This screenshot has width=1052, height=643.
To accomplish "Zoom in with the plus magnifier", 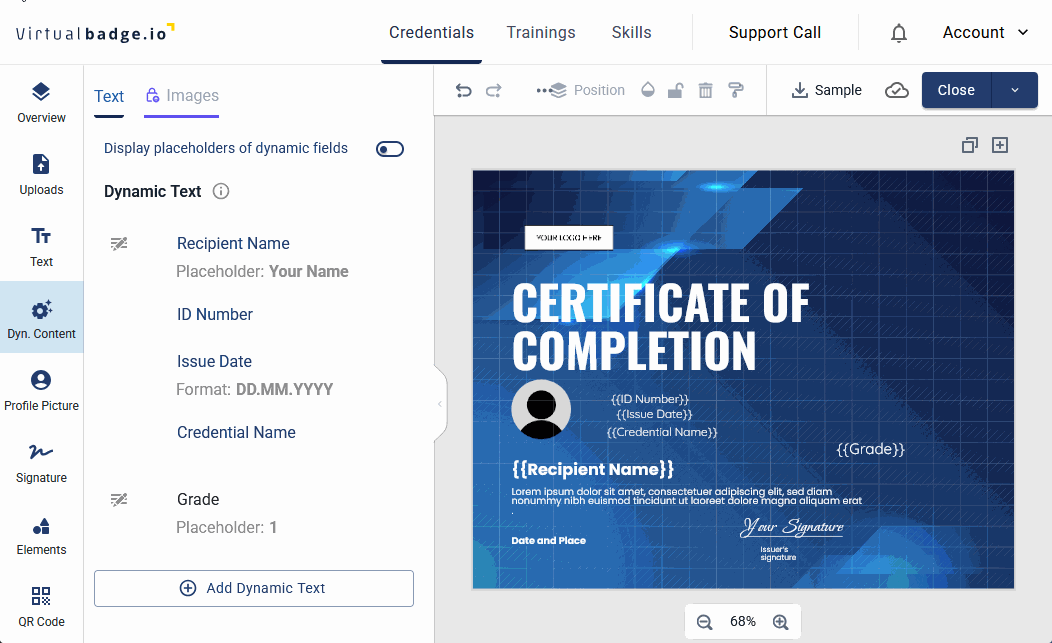I will click(x=780, y=622).
